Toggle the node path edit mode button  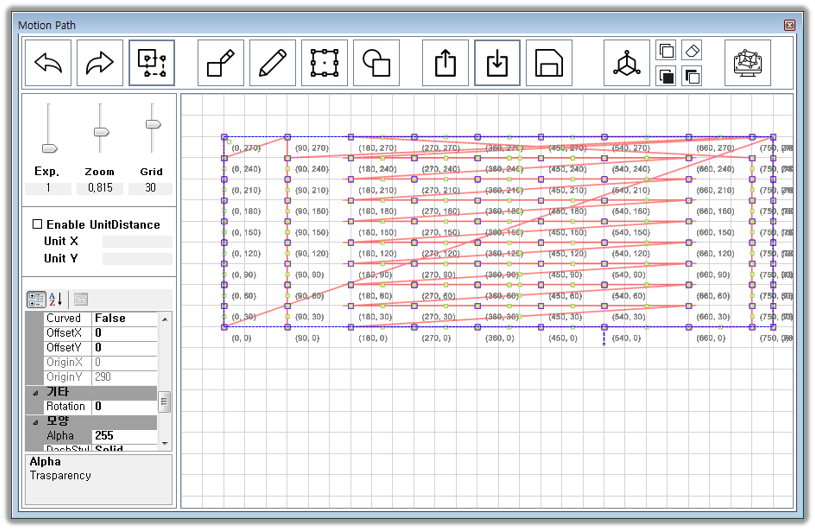click(152, 63)
